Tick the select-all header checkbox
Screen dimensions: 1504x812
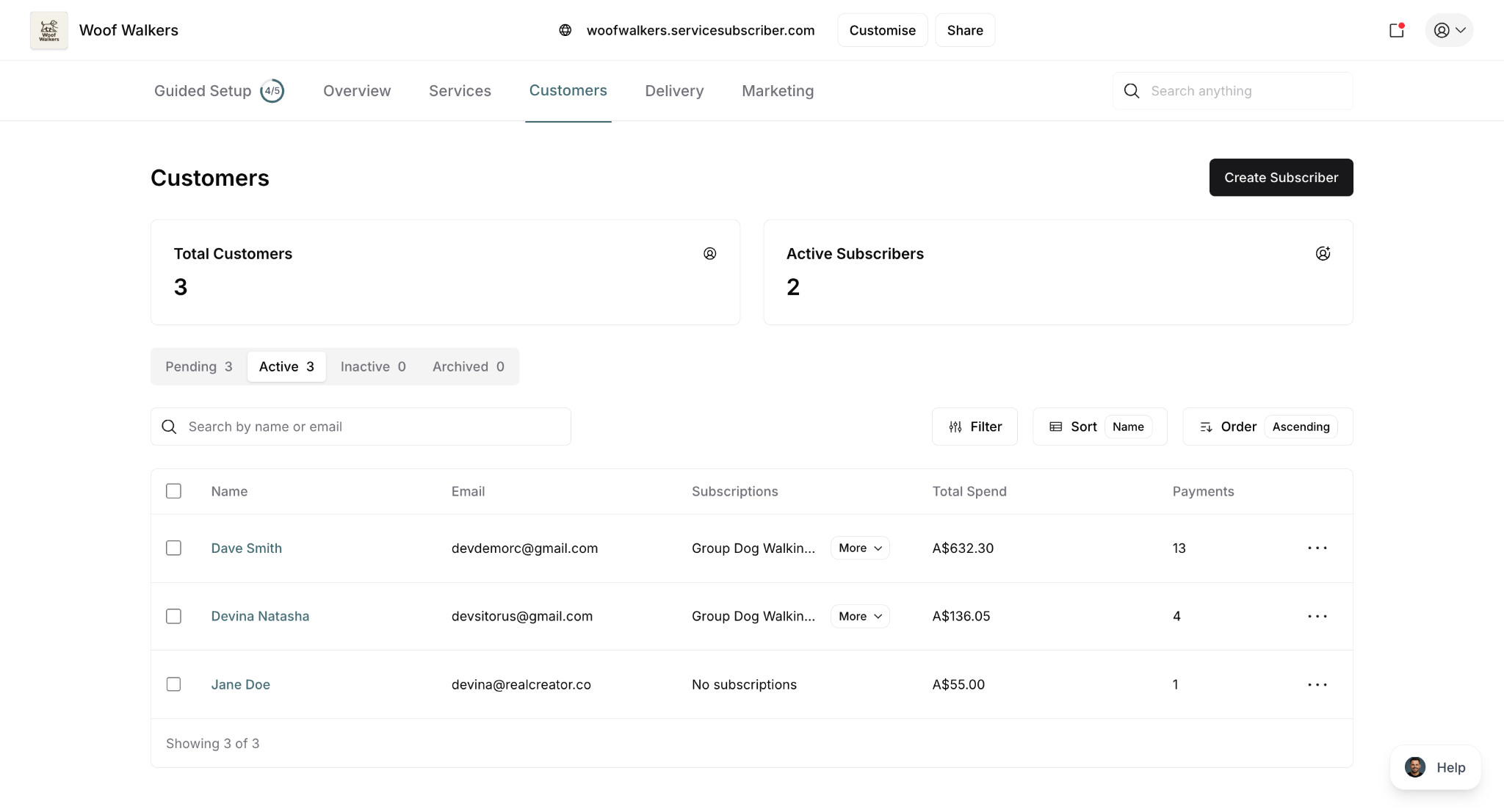pos(173,491)
